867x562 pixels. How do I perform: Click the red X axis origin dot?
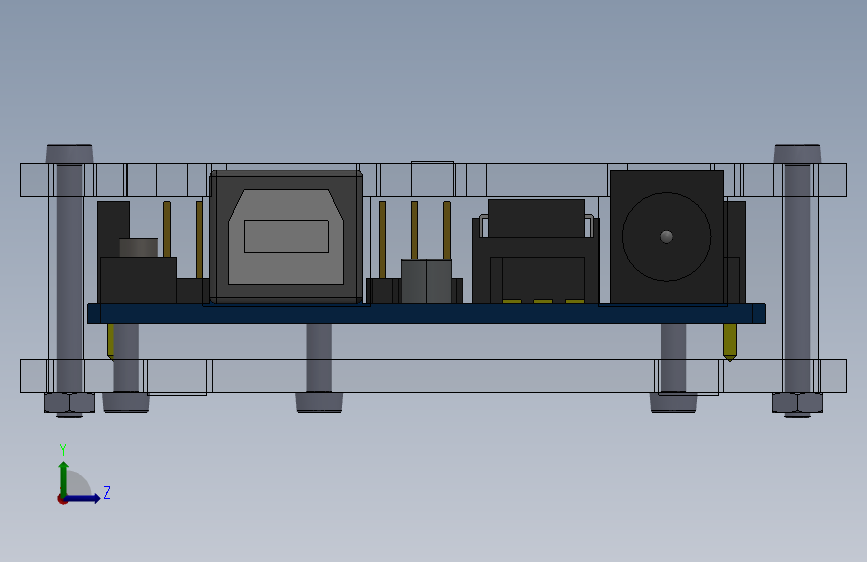pos(62,499)
